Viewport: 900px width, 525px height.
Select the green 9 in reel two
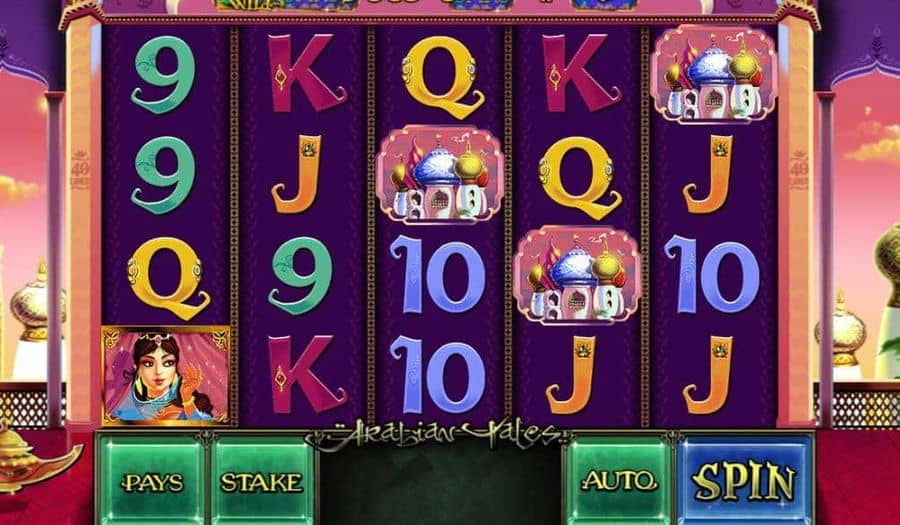point(300,275)
